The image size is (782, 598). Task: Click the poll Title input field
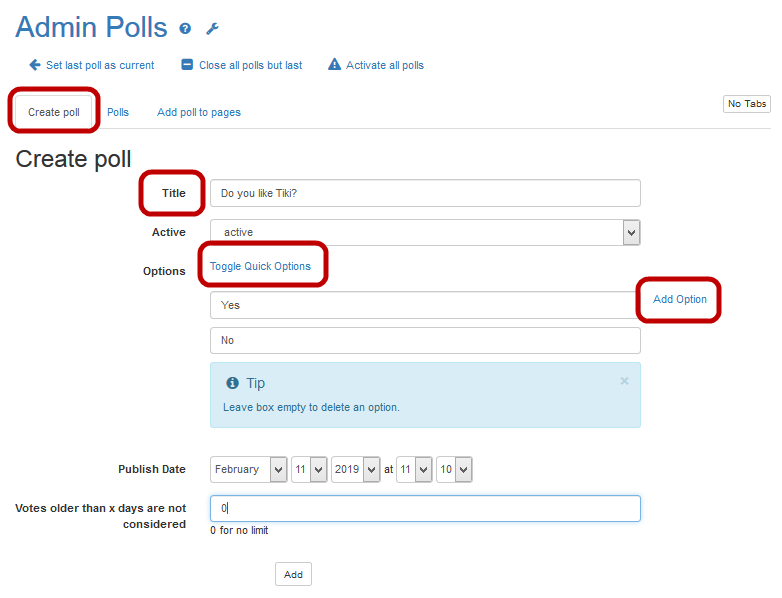pyautogui.click(x=425, y=193)
